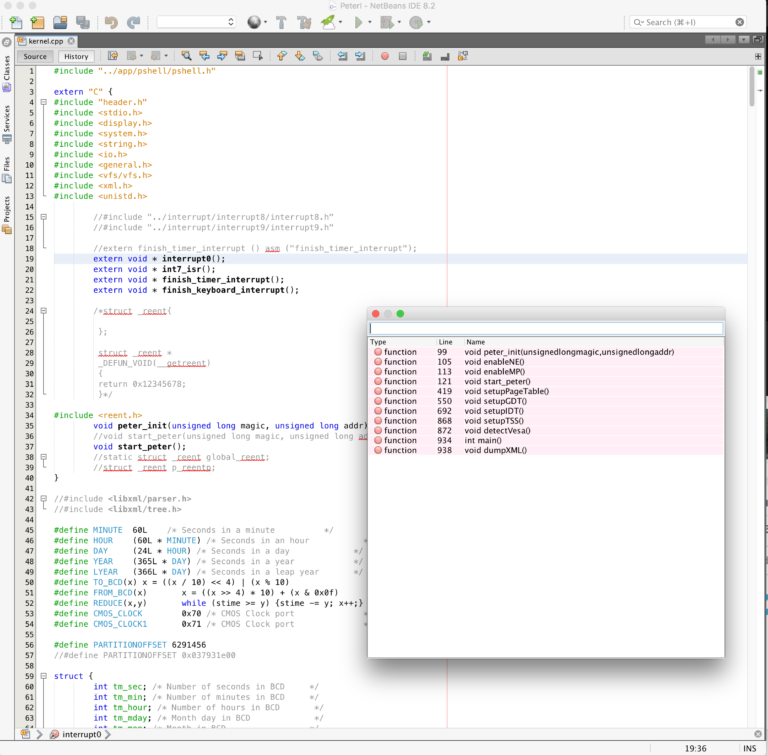Image resolution: width=768 pixels, height=755 pixels.
Task: Click the New Project icon
Action: point(37,23)
